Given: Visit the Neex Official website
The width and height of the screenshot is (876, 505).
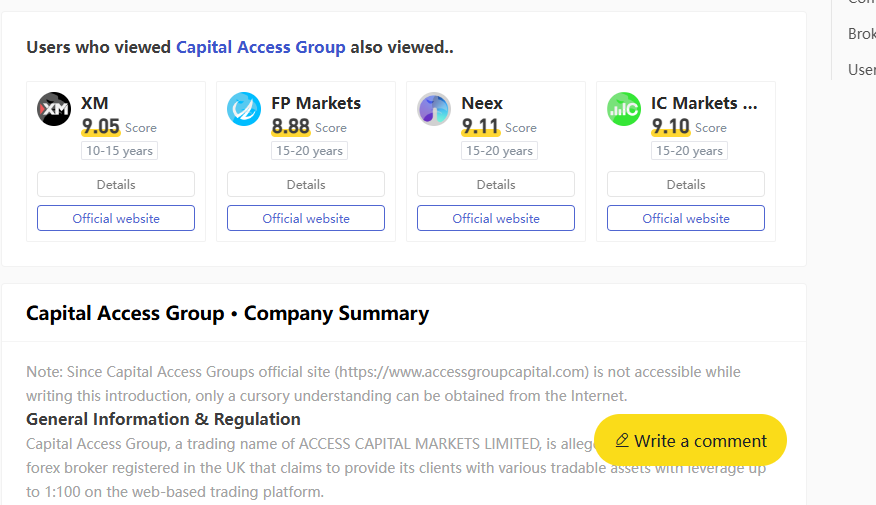Looking at the screenshot, I should (496, 218).
